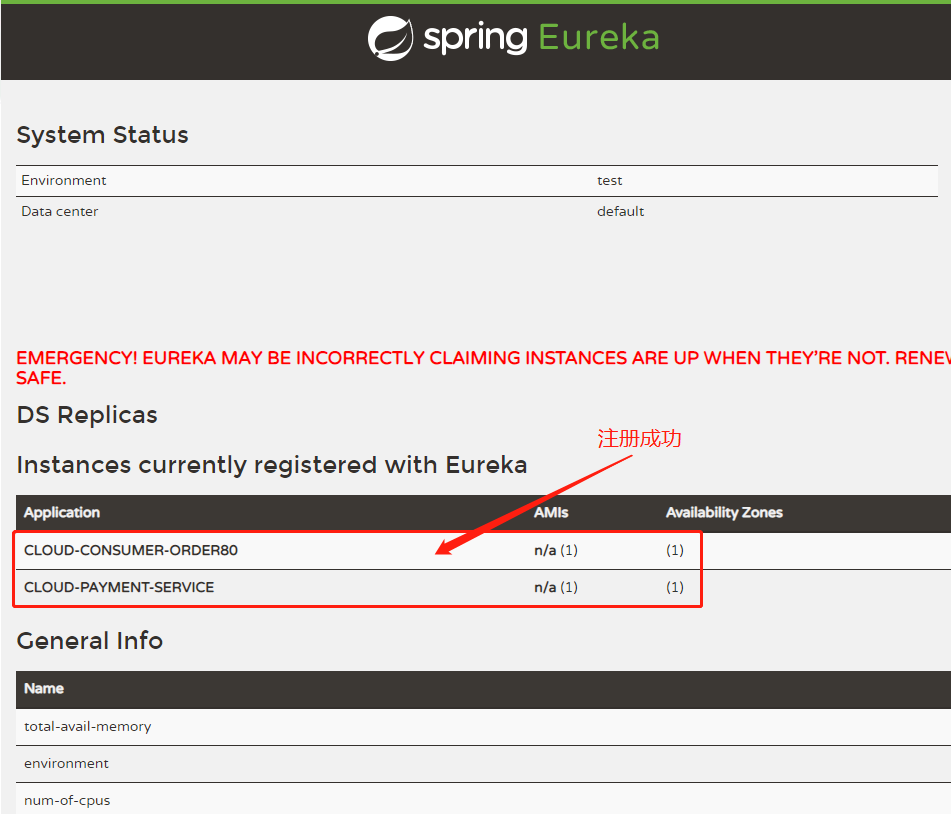Select the CLOUD-CONSUMER-ORDER80 application name

pyautogui.click(x=131, y=550)
